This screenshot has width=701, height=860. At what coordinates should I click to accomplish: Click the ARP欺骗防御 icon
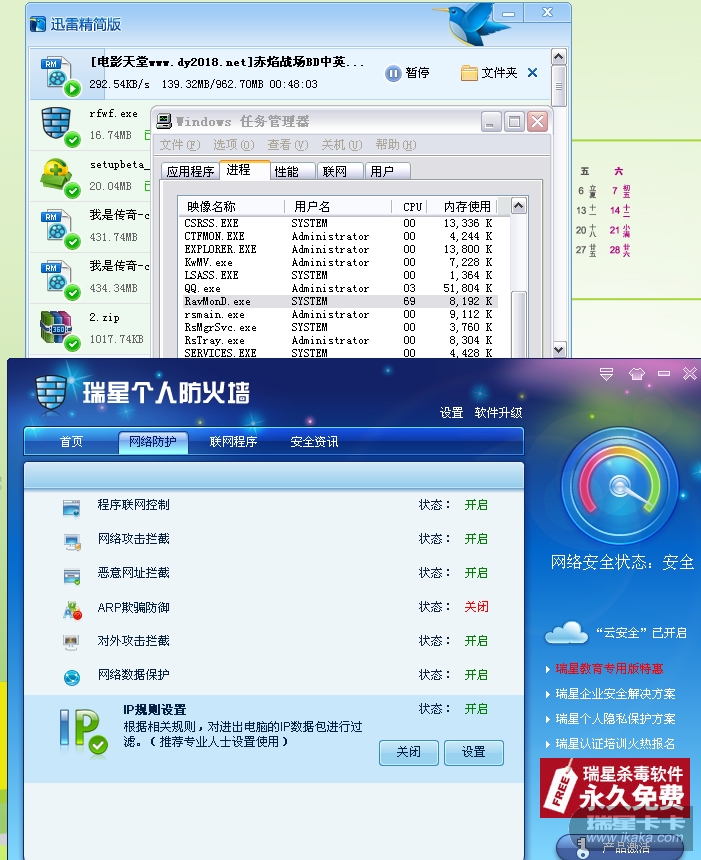[x=72, y=609]
